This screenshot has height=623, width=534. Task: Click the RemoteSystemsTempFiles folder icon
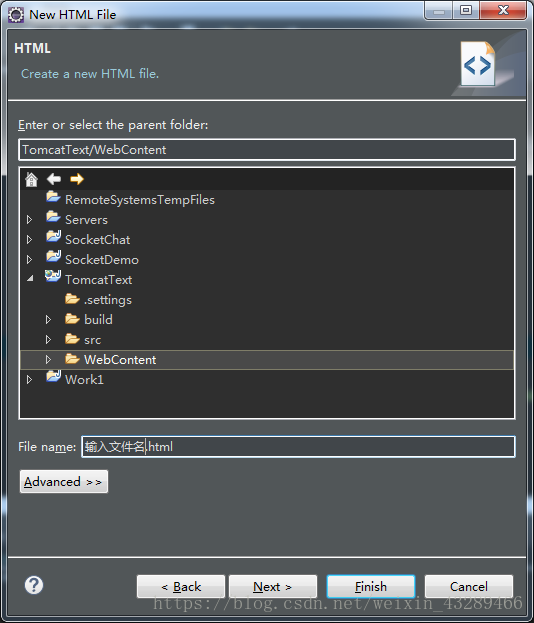point(53,197)
